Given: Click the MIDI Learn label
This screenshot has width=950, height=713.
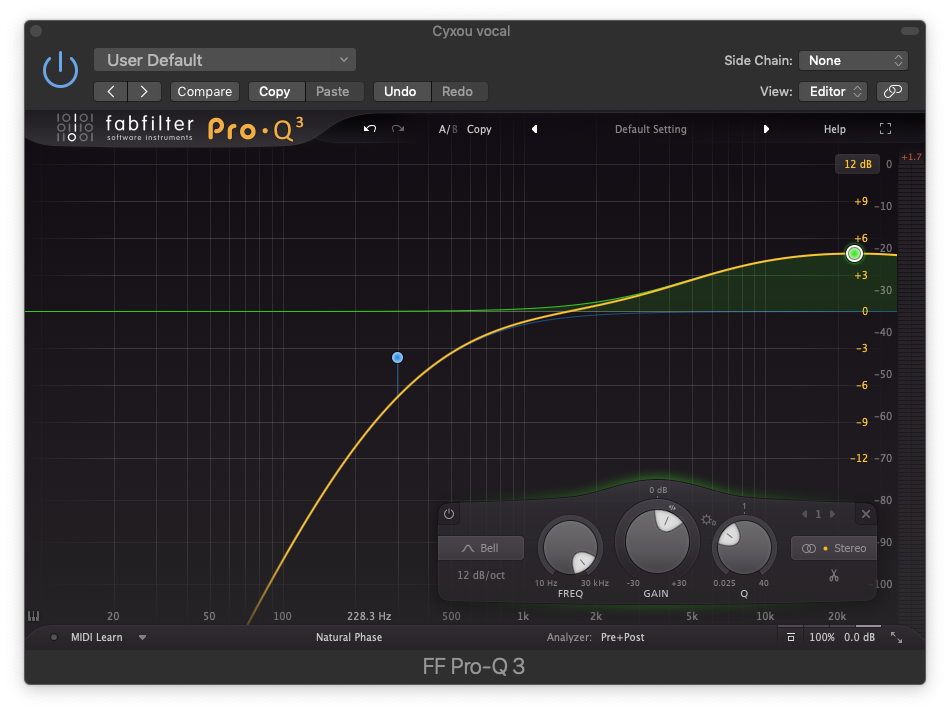Looking at the screenshot, I should pos(96,637).
